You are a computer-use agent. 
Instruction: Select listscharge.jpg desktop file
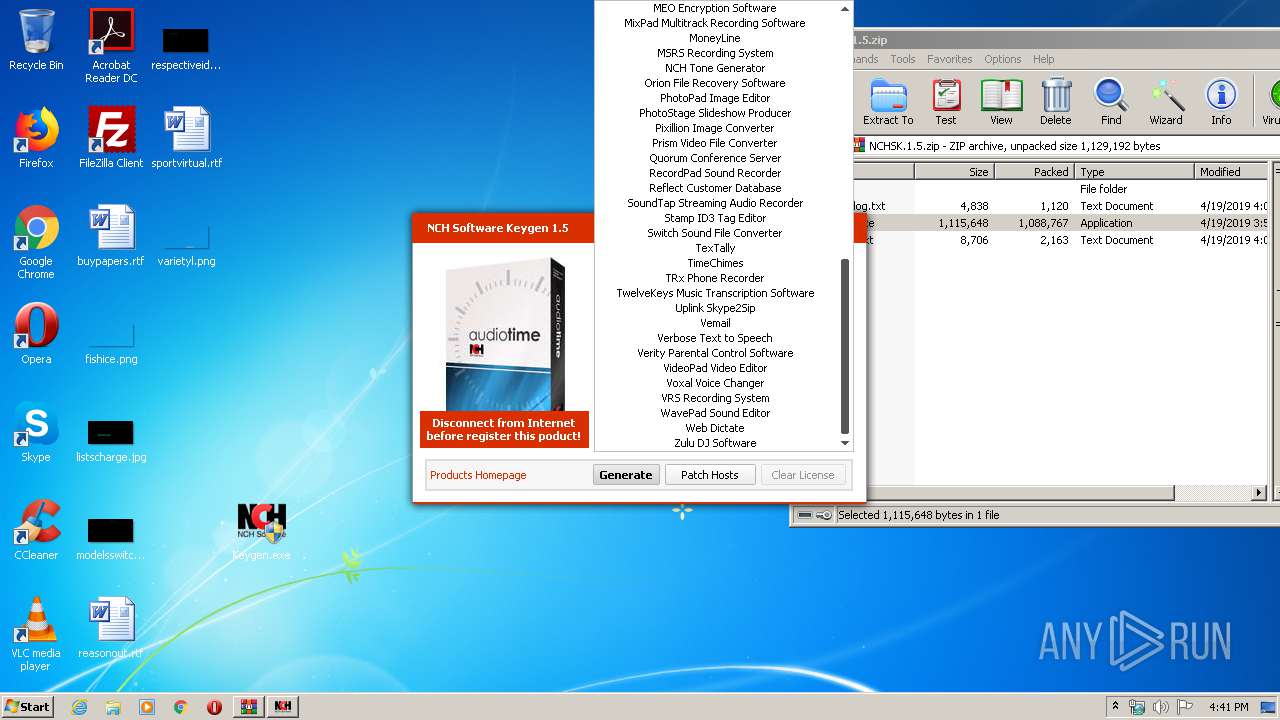tap(111, 442)
